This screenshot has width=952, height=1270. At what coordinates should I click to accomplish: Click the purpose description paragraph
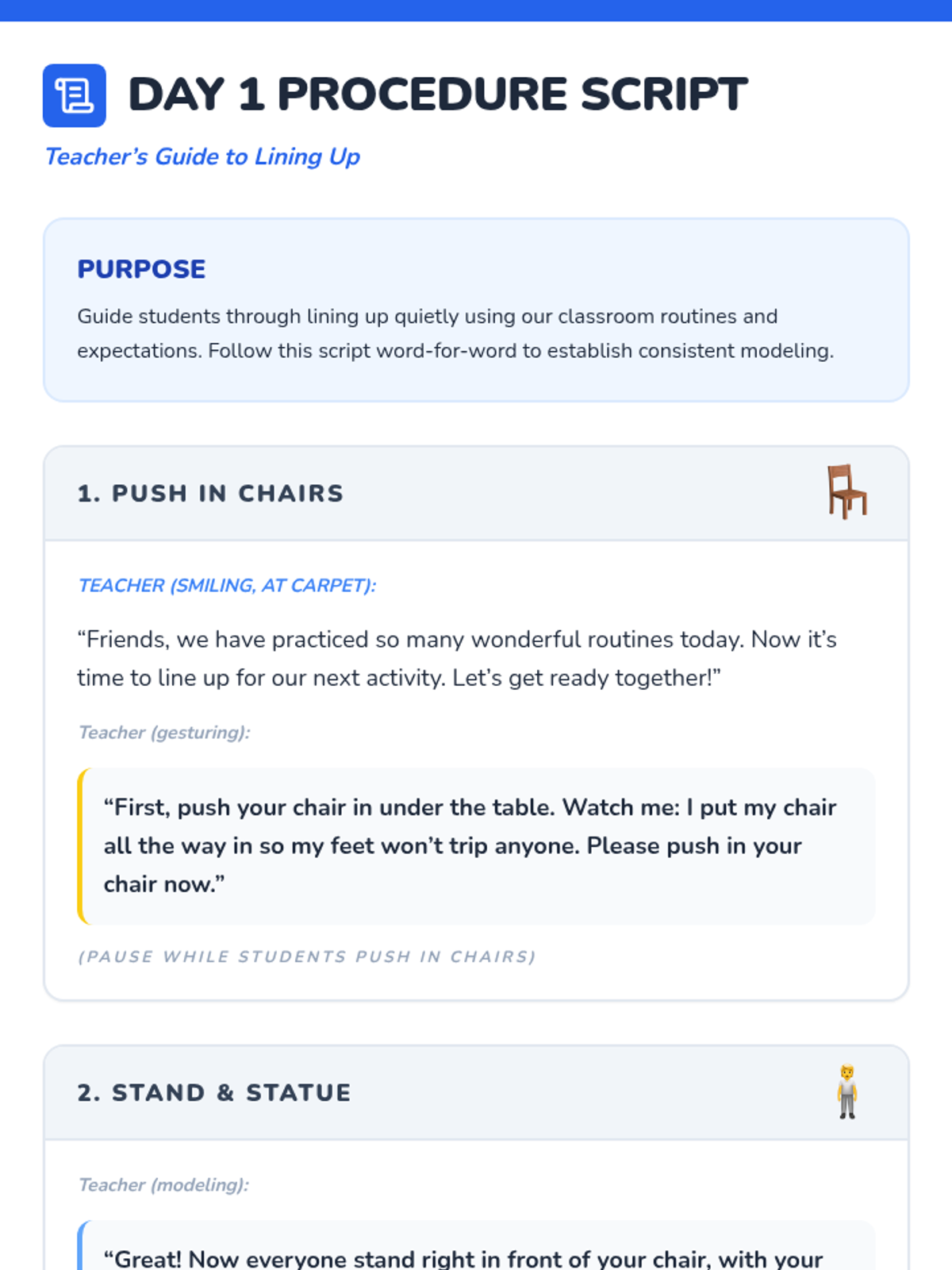[x=455, y=333]
